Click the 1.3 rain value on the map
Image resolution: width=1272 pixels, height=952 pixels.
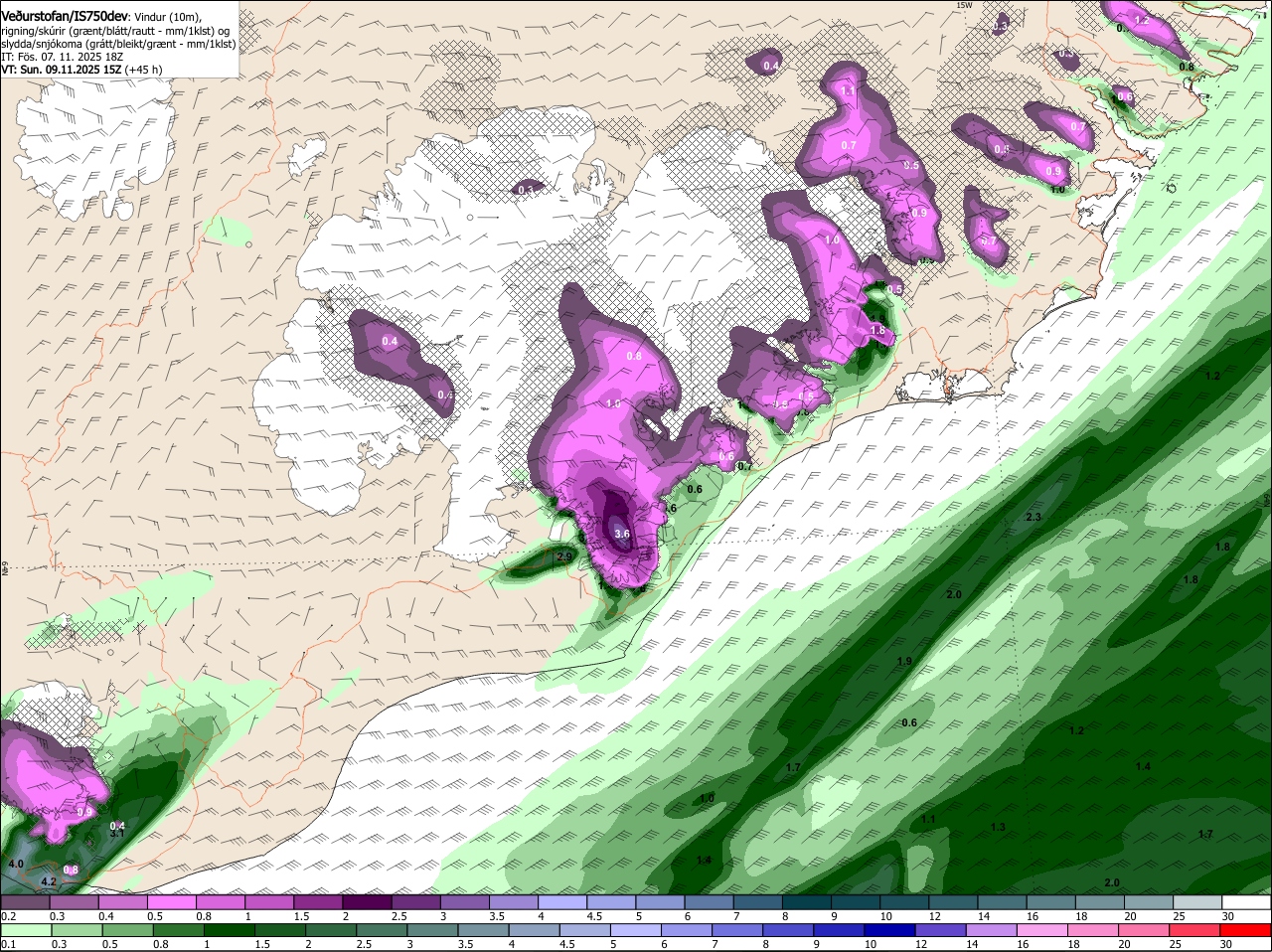(999, 827)
